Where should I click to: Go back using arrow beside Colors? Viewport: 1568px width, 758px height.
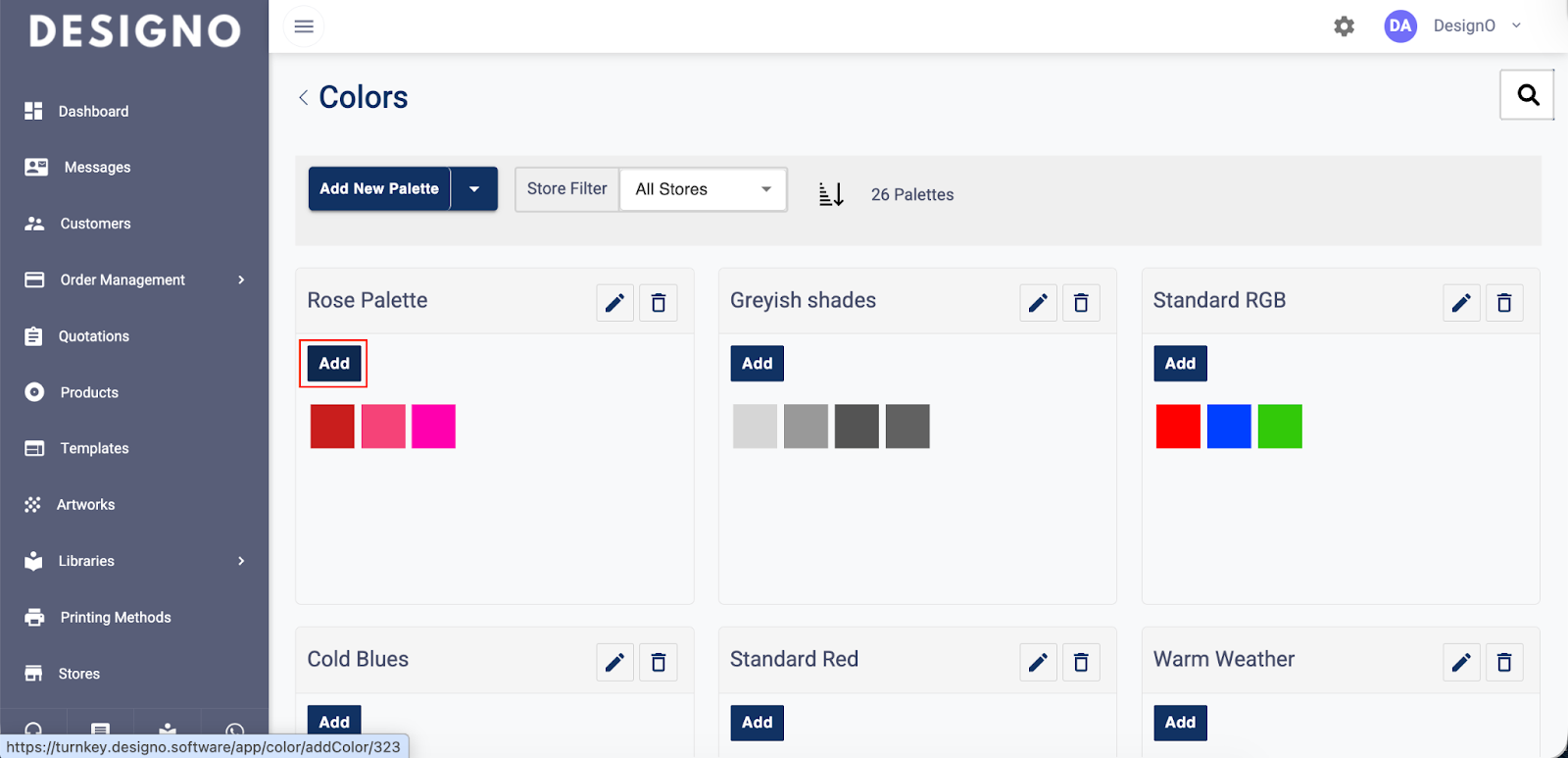(304, 97)
